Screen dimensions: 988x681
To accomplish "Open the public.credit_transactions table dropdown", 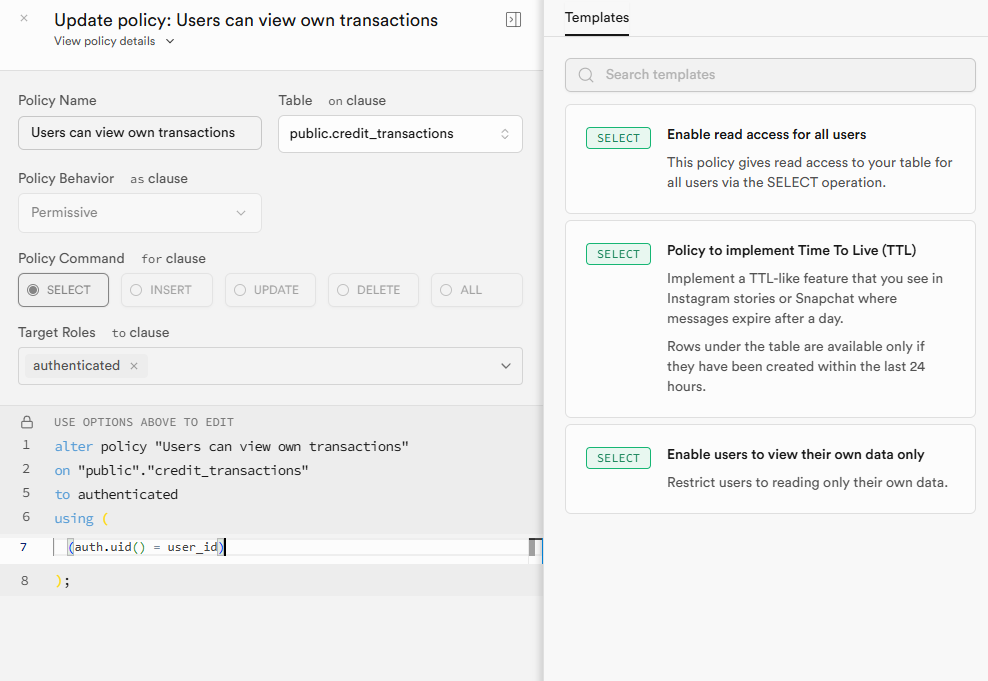I will [x=400, y=133].
